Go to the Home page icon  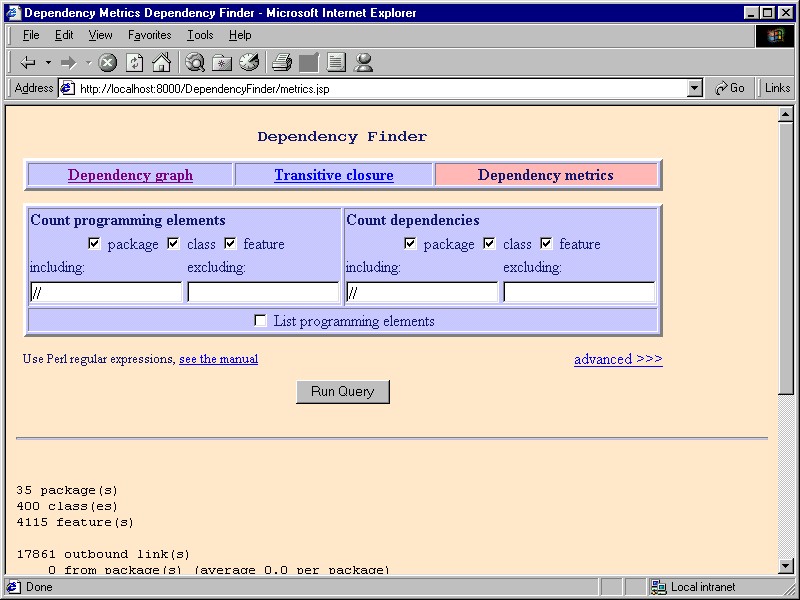click(162, 62)
